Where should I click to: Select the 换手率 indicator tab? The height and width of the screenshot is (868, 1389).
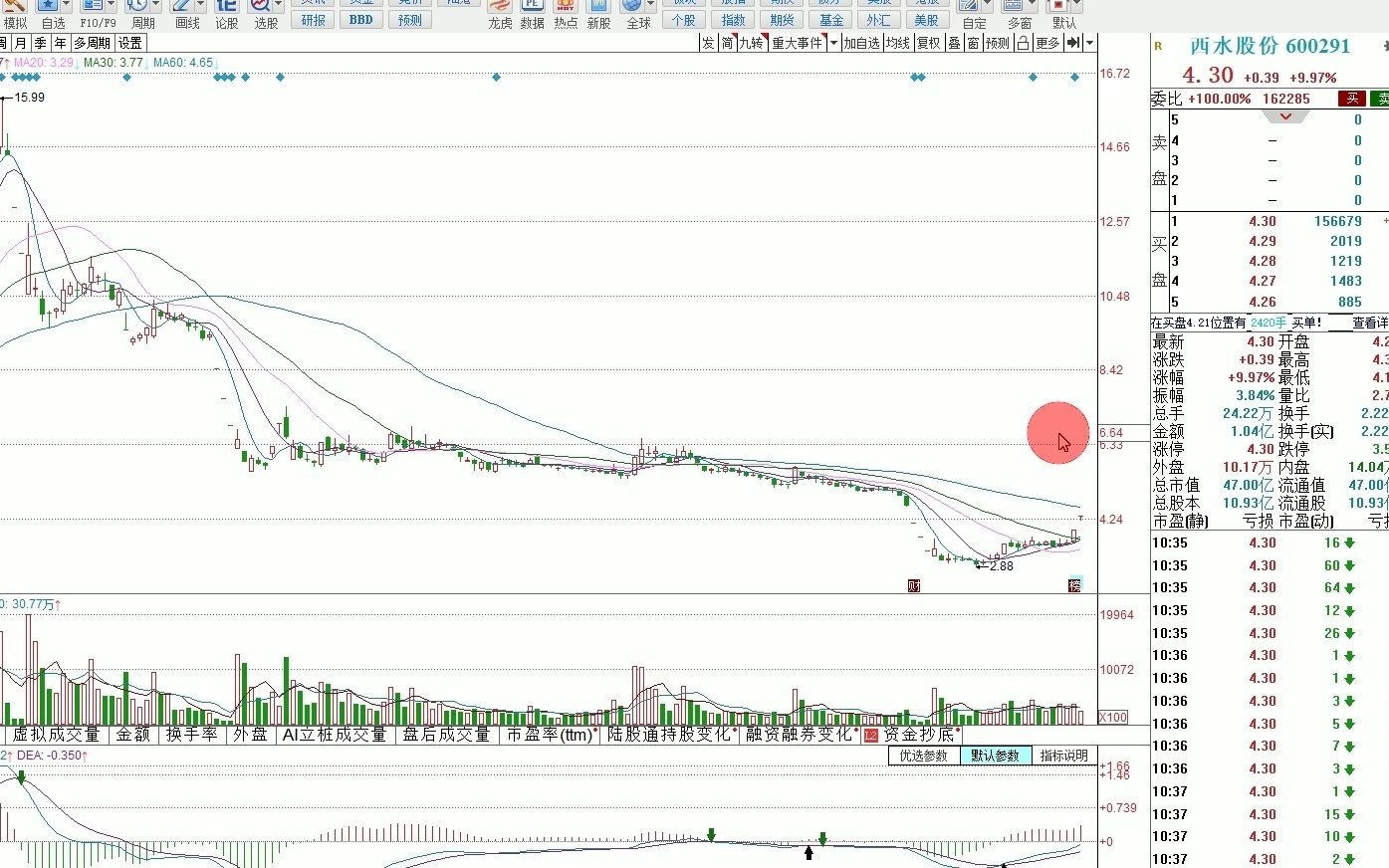(191, 735)
